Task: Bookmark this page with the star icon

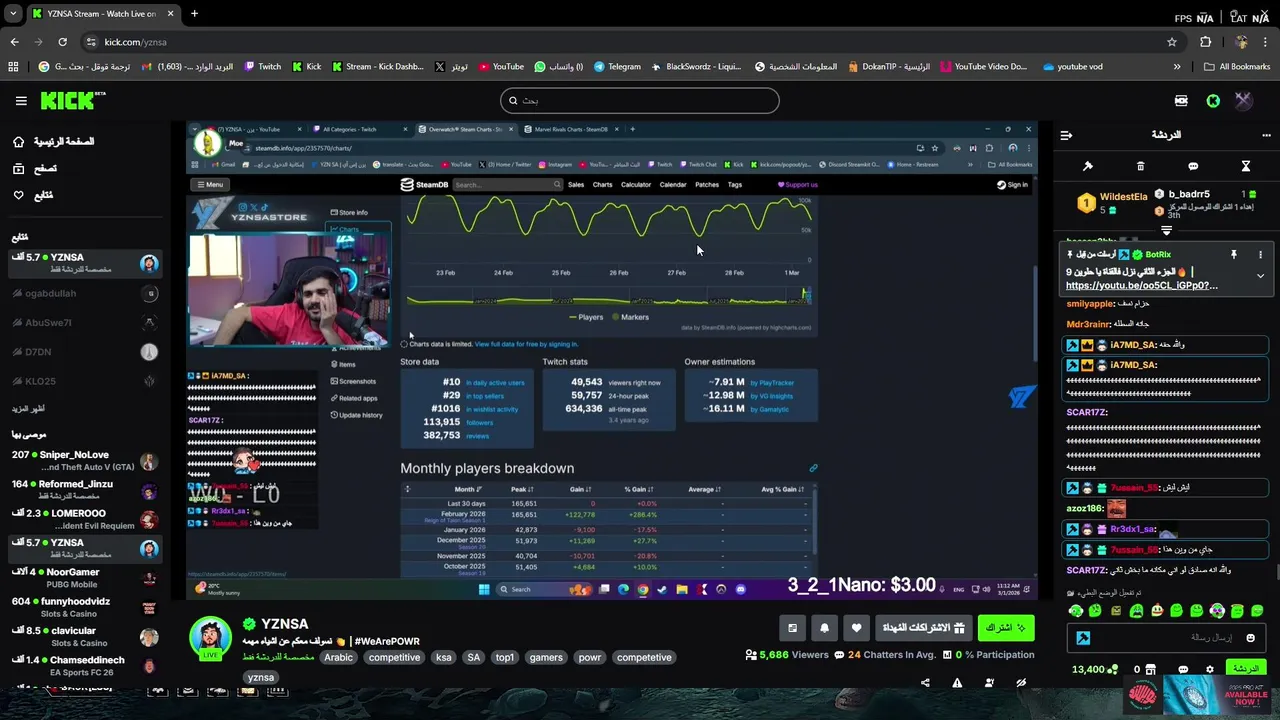Action: coord(1172,42)
